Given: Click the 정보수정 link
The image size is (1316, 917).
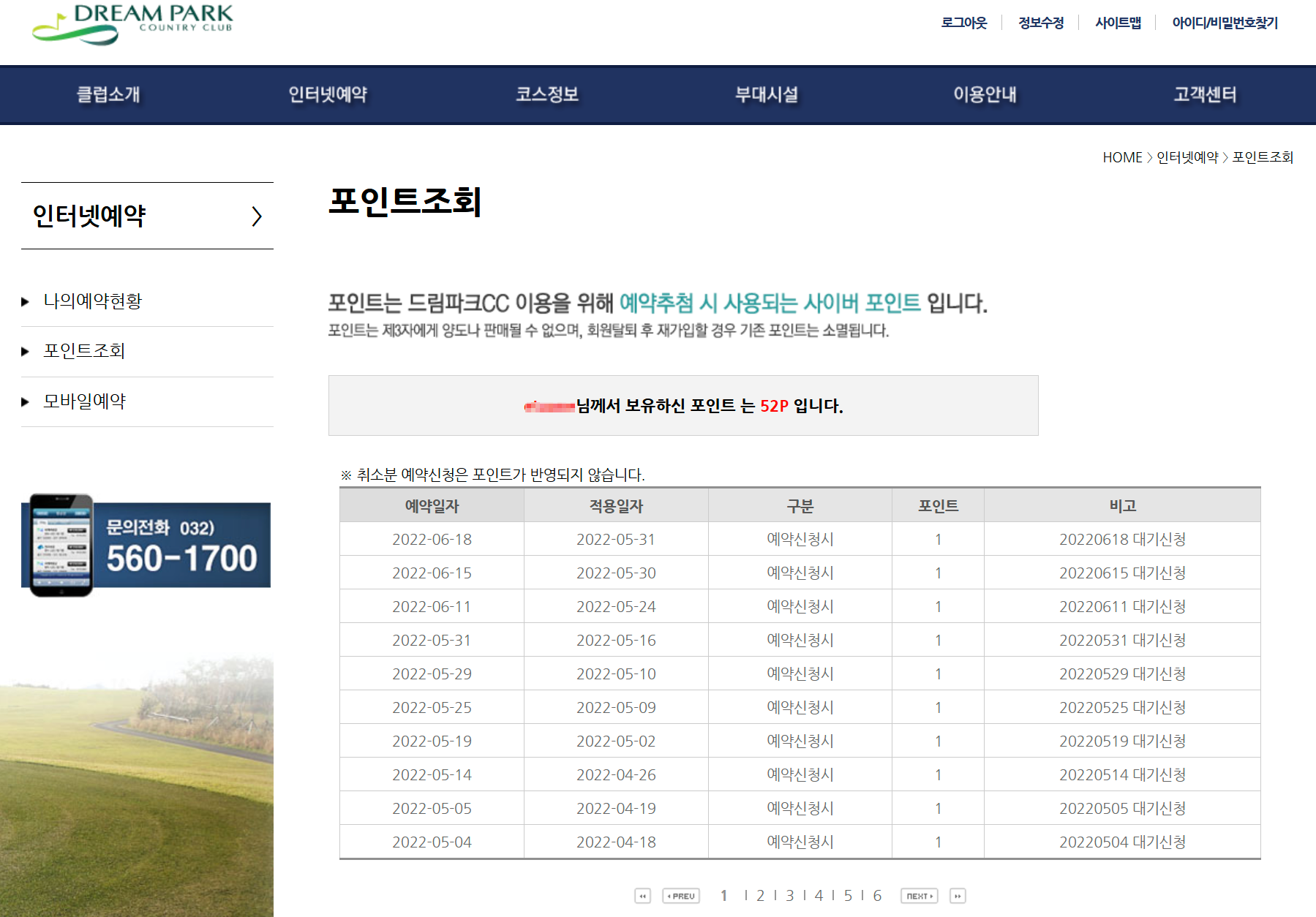Looking at the screenshot, I should pyautogui.click(x=1041, y=23).
